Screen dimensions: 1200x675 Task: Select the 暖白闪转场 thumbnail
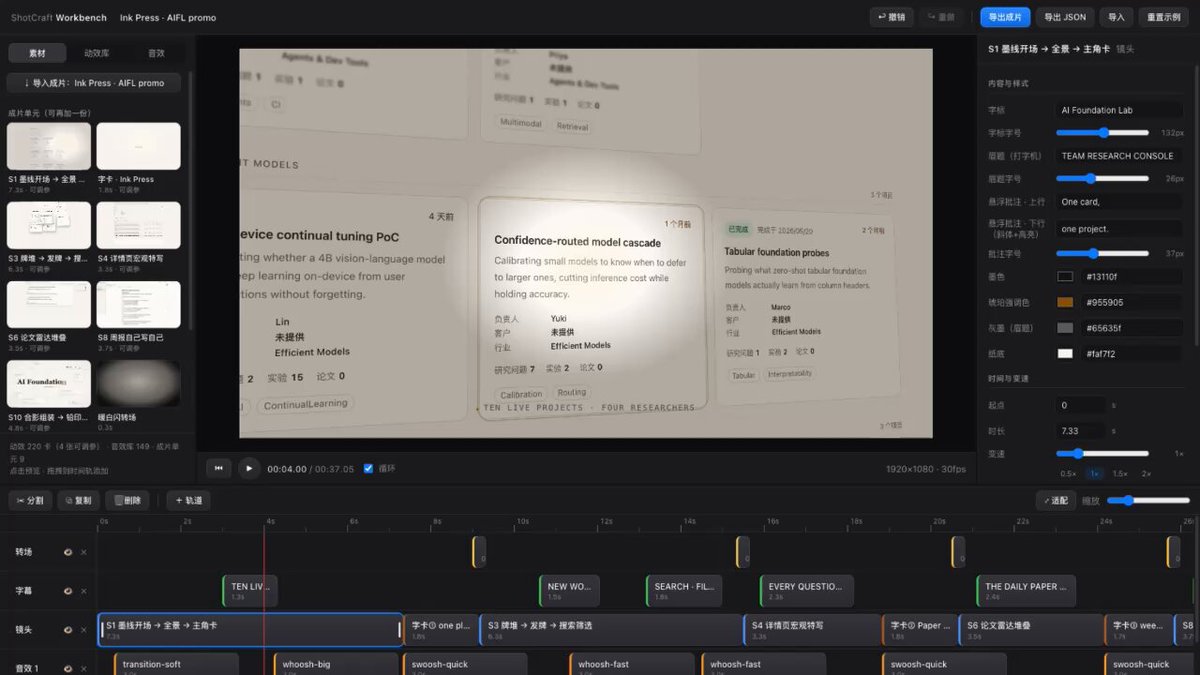[138, 384]
